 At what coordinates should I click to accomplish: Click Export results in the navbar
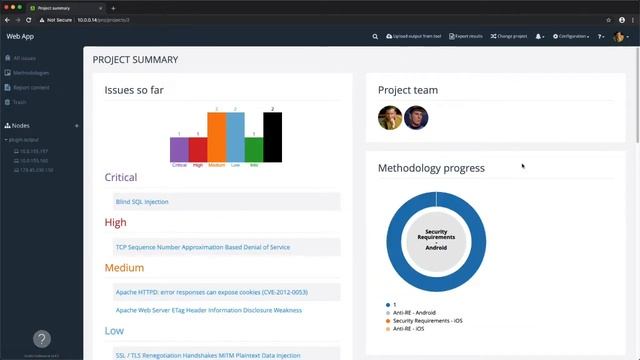click(466, 36)
